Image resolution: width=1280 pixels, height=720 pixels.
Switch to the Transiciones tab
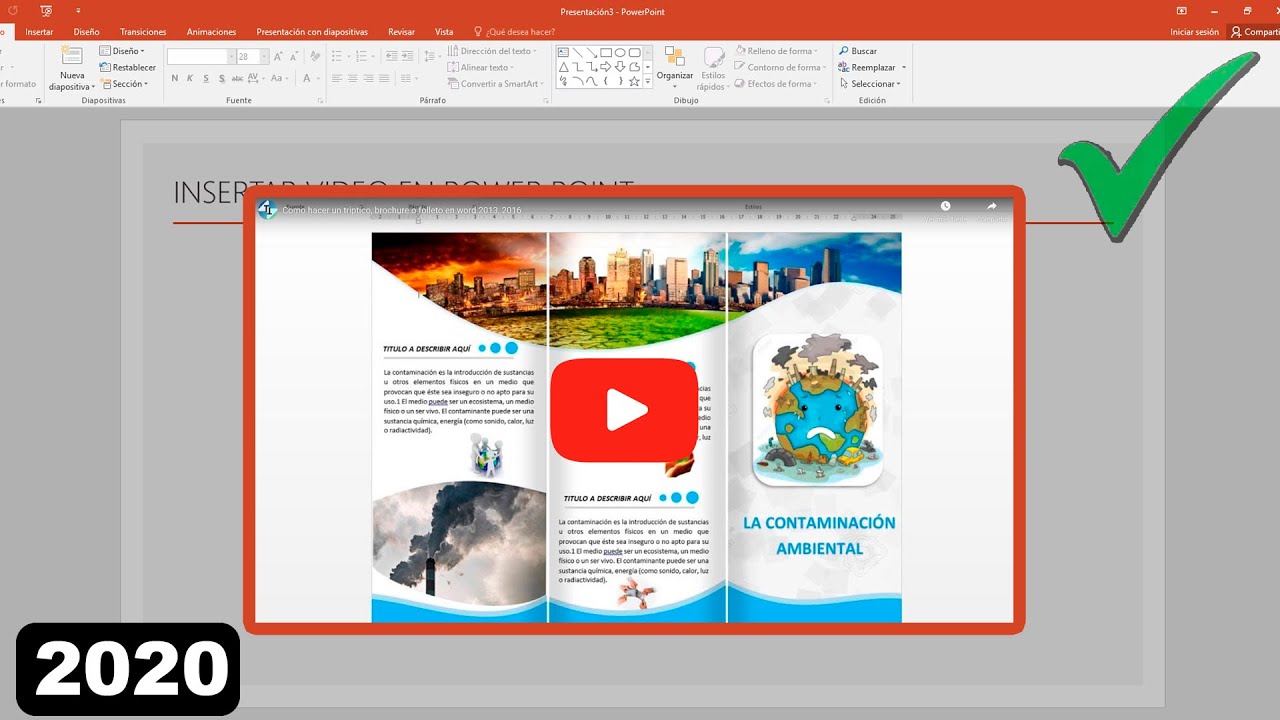(143, 32)
